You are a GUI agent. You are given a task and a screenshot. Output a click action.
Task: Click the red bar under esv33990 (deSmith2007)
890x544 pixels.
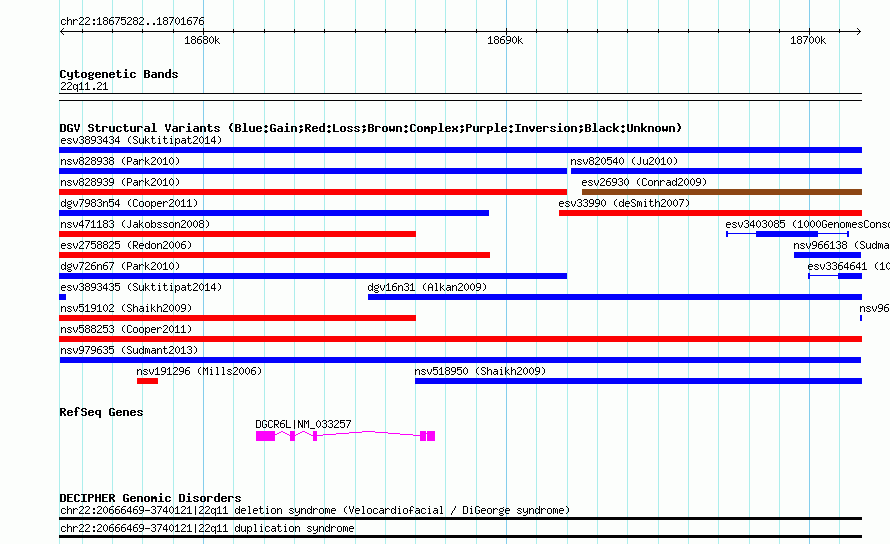[x=711, y=213]
